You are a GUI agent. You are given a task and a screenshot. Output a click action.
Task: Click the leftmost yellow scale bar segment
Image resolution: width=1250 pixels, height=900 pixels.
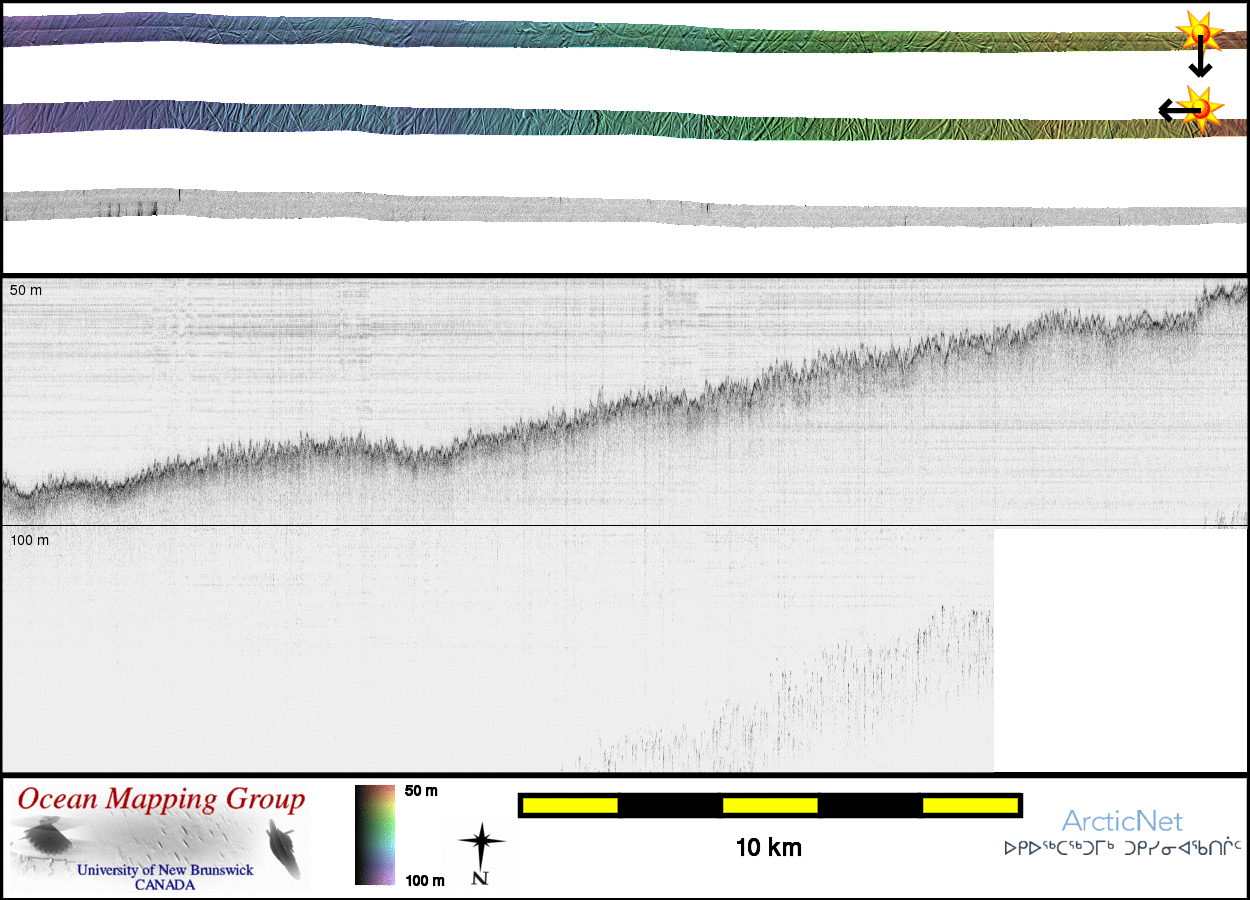570,805
